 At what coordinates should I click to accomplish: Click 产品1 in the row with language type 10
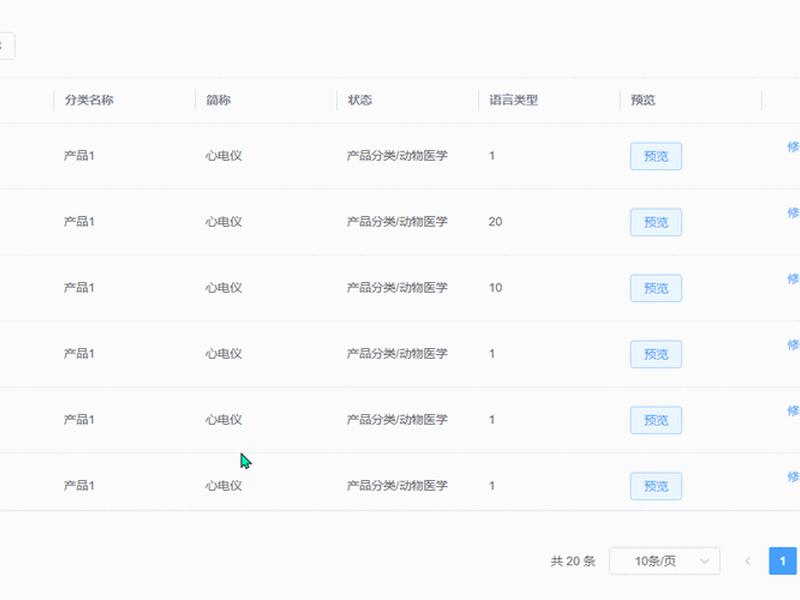point(79,287)
